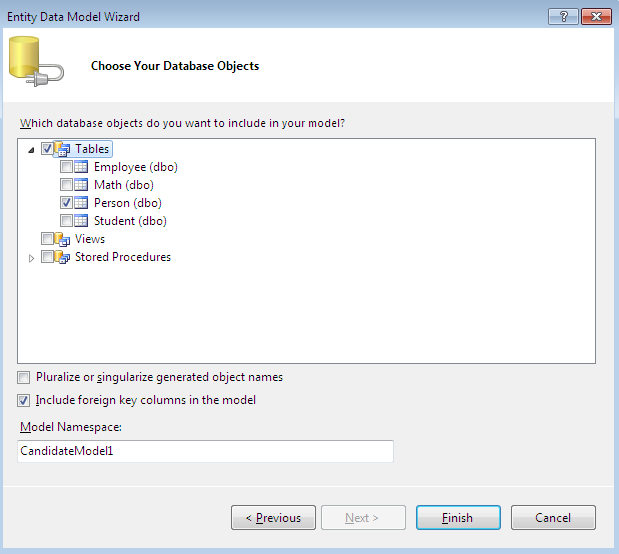Image resolution: width=619 pixels, height=554 pixels.
Task: Close the Entity Data Model Wizard
Action: coord(596,17)
